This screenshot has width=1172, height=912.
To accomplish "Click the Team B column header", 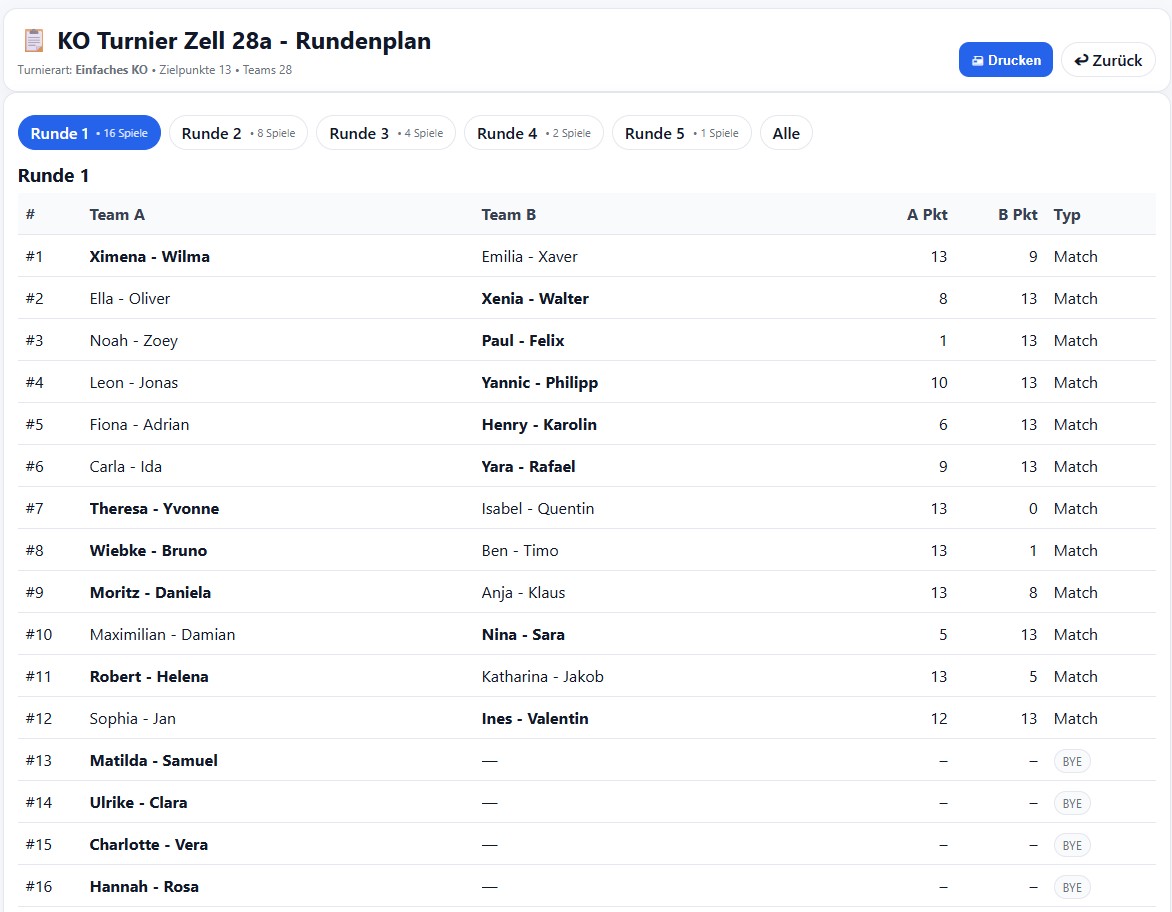I will [508, 214].
